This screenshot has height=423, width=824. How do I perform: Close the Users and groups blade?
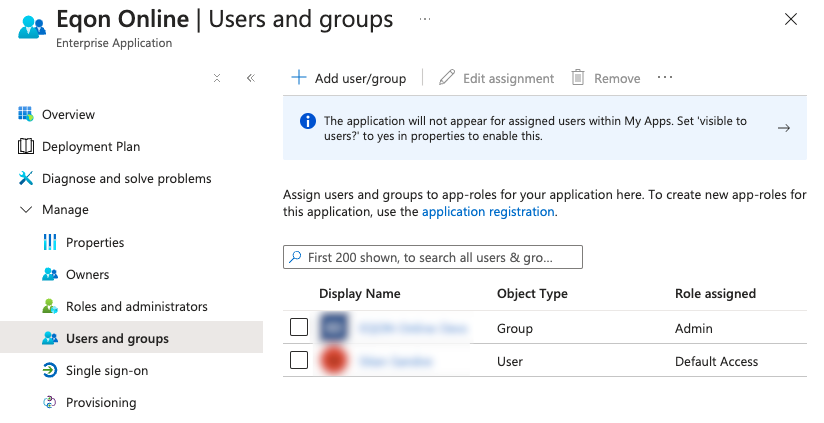[x=790, y=19]
